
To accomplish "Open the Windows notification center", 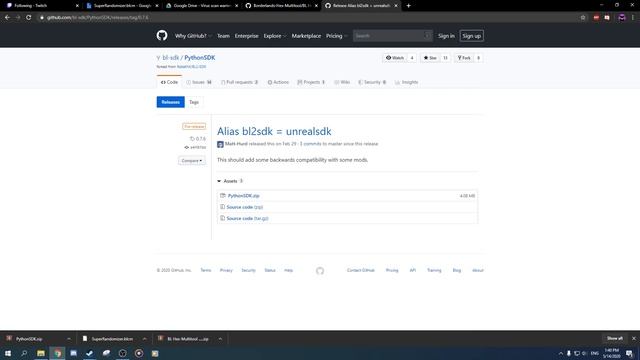I will (x=629, y=353).
